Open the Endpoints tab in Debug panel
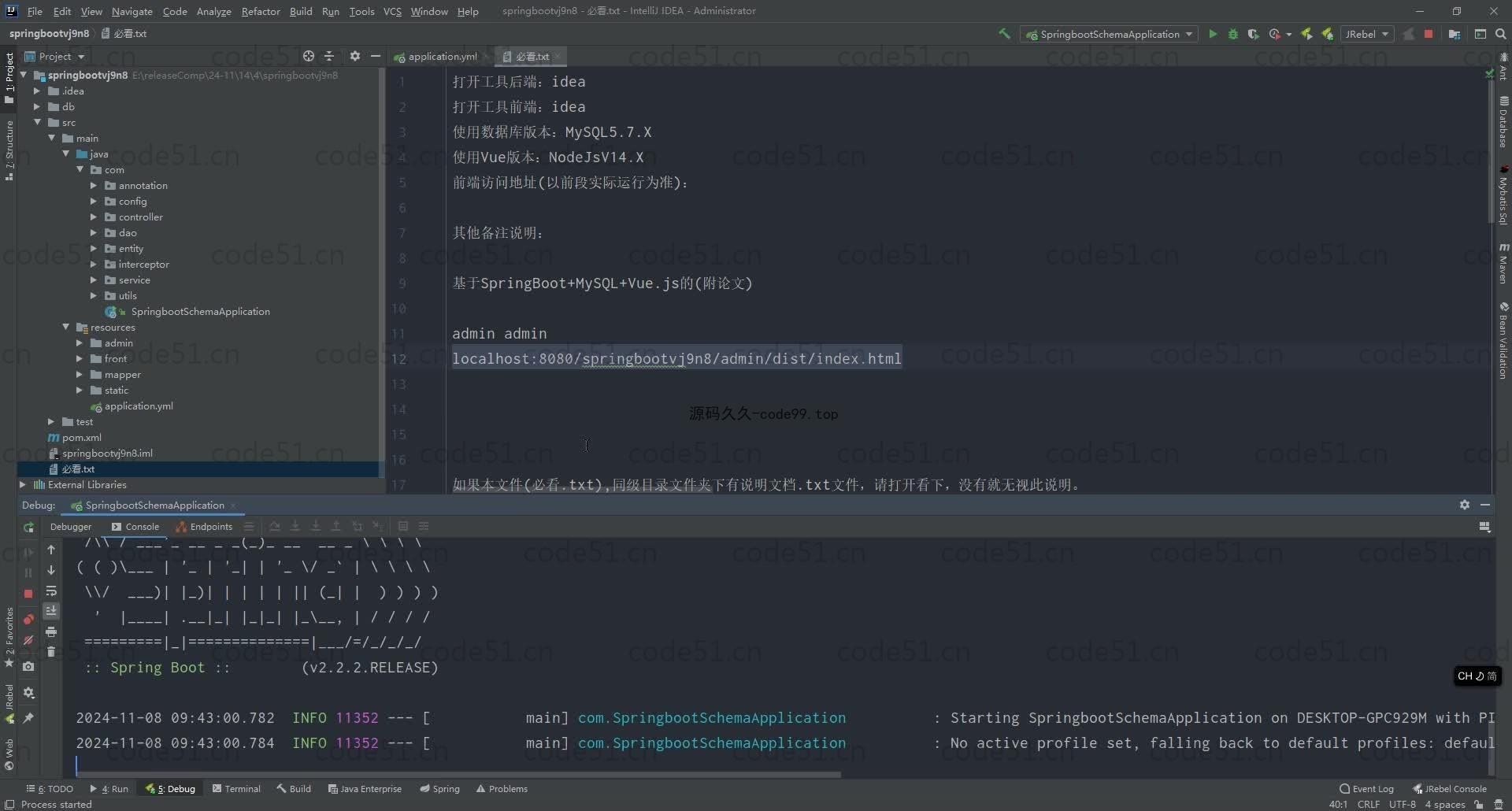1512x811 pixels. click(x=205, y=527)
